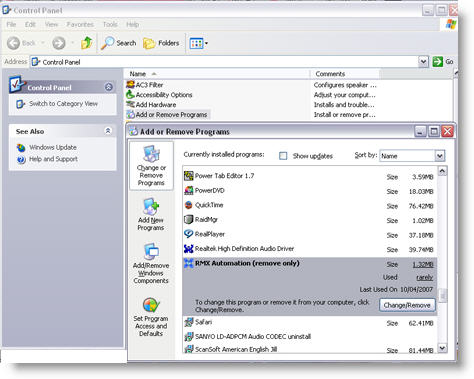The image size is (474, 379).
Task: Toggle the Folders pane button
Action: (x=161, y=43)
